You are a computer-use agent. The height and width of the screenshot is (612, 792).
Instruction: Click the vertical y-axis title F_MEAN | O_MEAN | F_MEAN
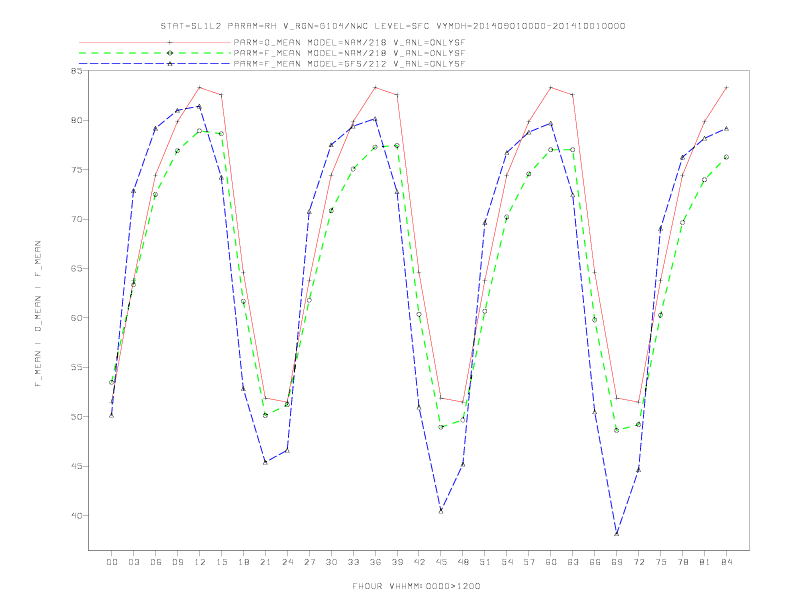(38, 314)
